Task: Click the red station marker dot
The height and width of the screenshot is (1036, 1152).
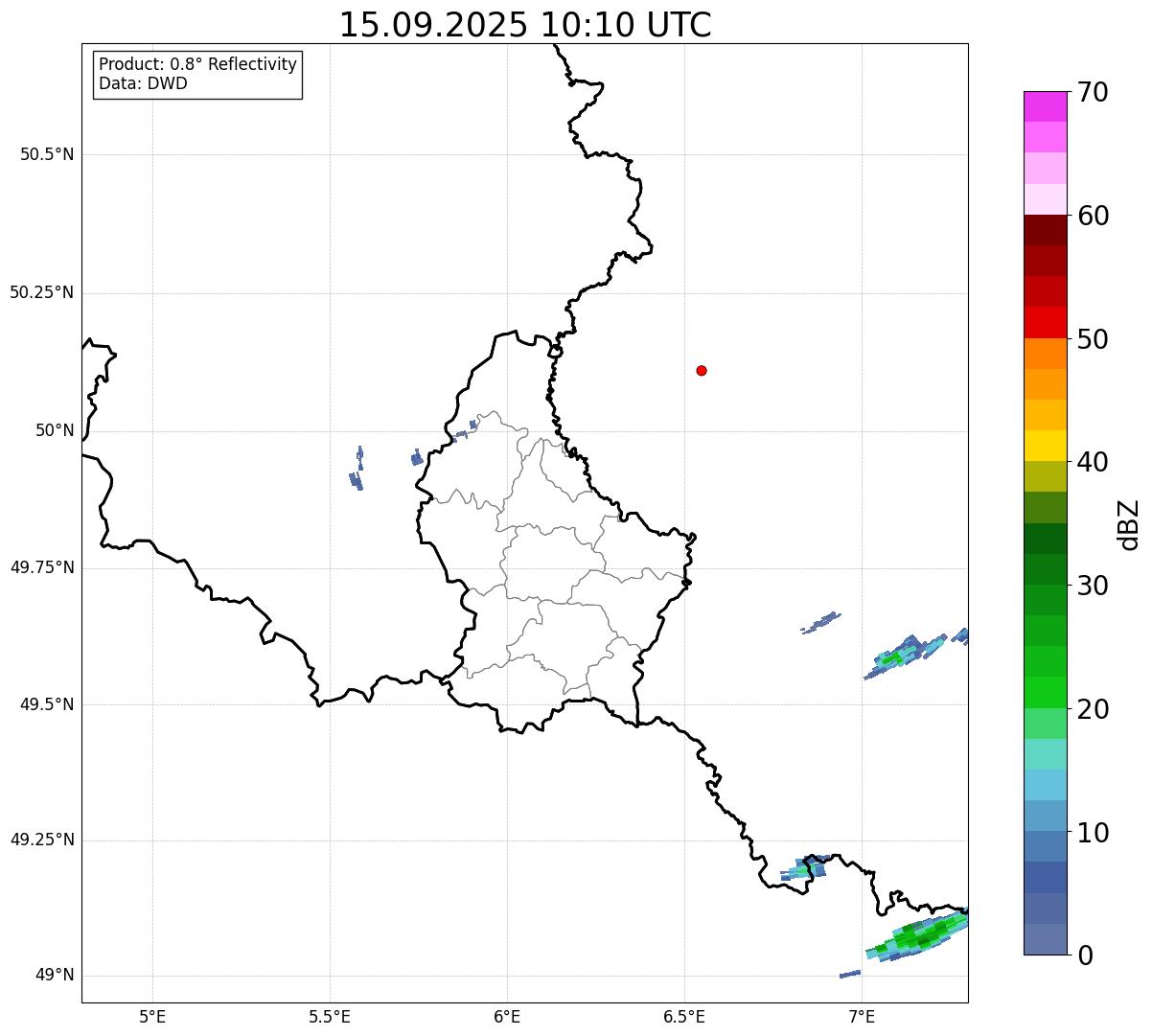Action: coord(702,370)
